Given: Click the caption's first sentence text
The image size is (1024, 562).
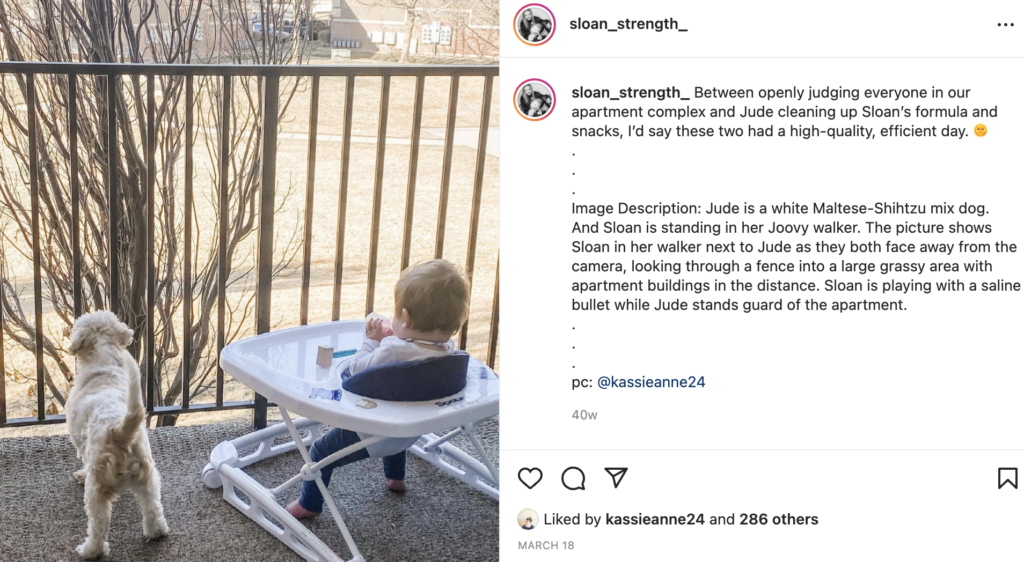Looking at the screenshot, I should coord(784,112).
